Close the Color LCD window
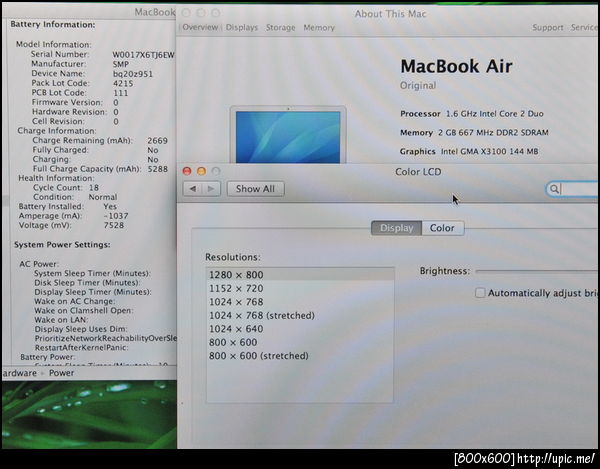Screen dimensions: 600x469 [x=187, y=171]
